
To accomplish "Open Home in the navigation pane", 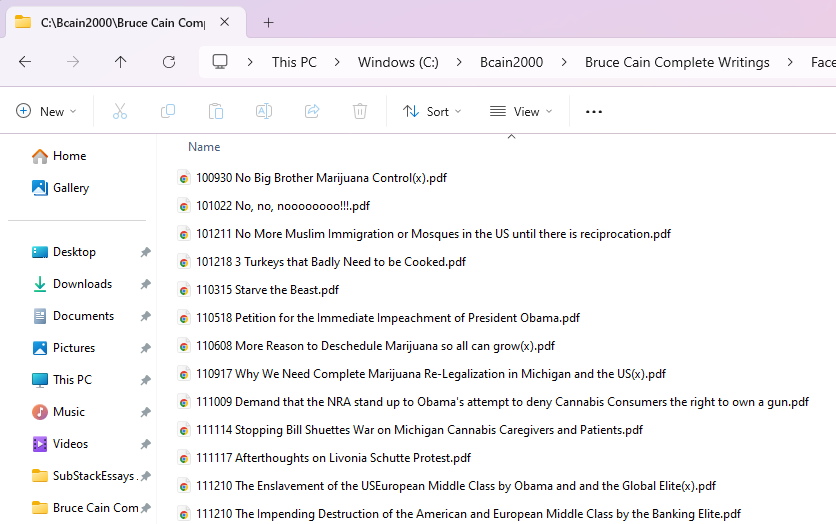I will click(x=69, y=156).
